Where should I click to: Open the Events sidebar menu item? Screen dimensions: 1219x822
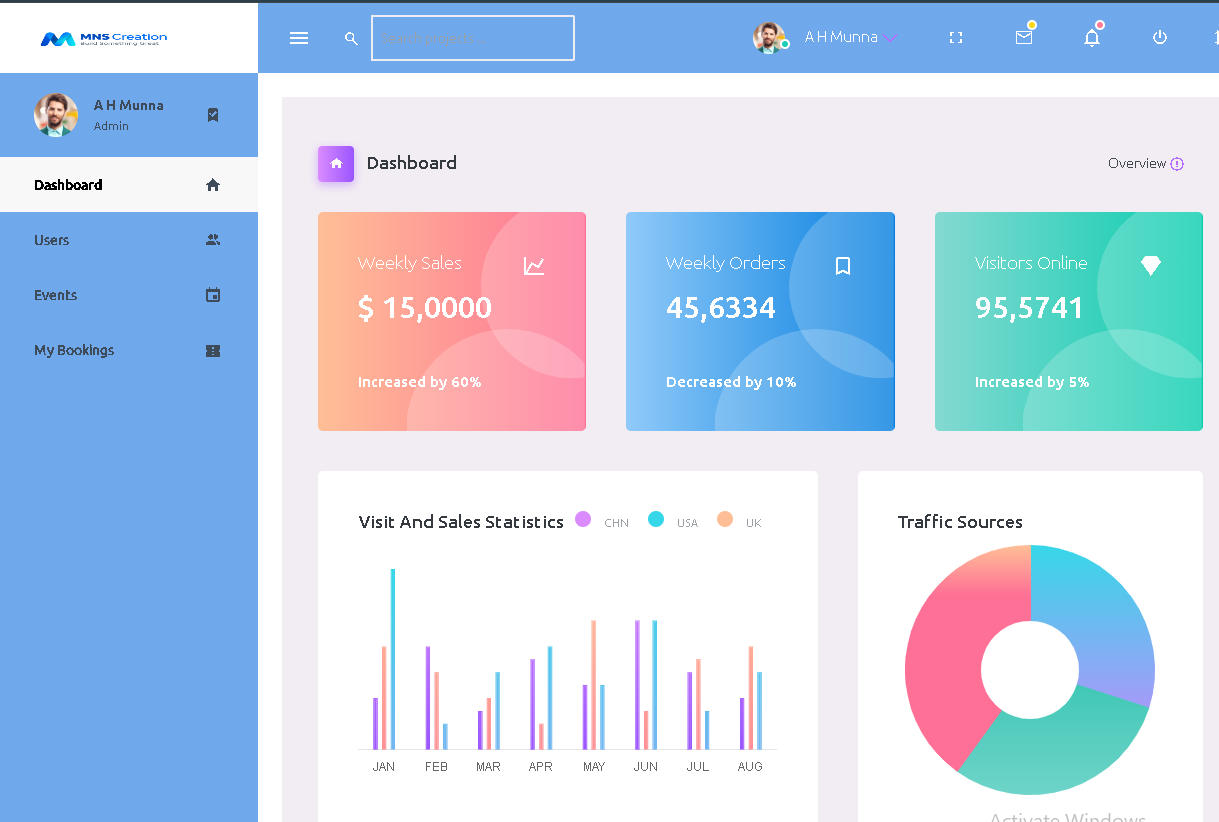pyautogui.click(x=129, y=295)
